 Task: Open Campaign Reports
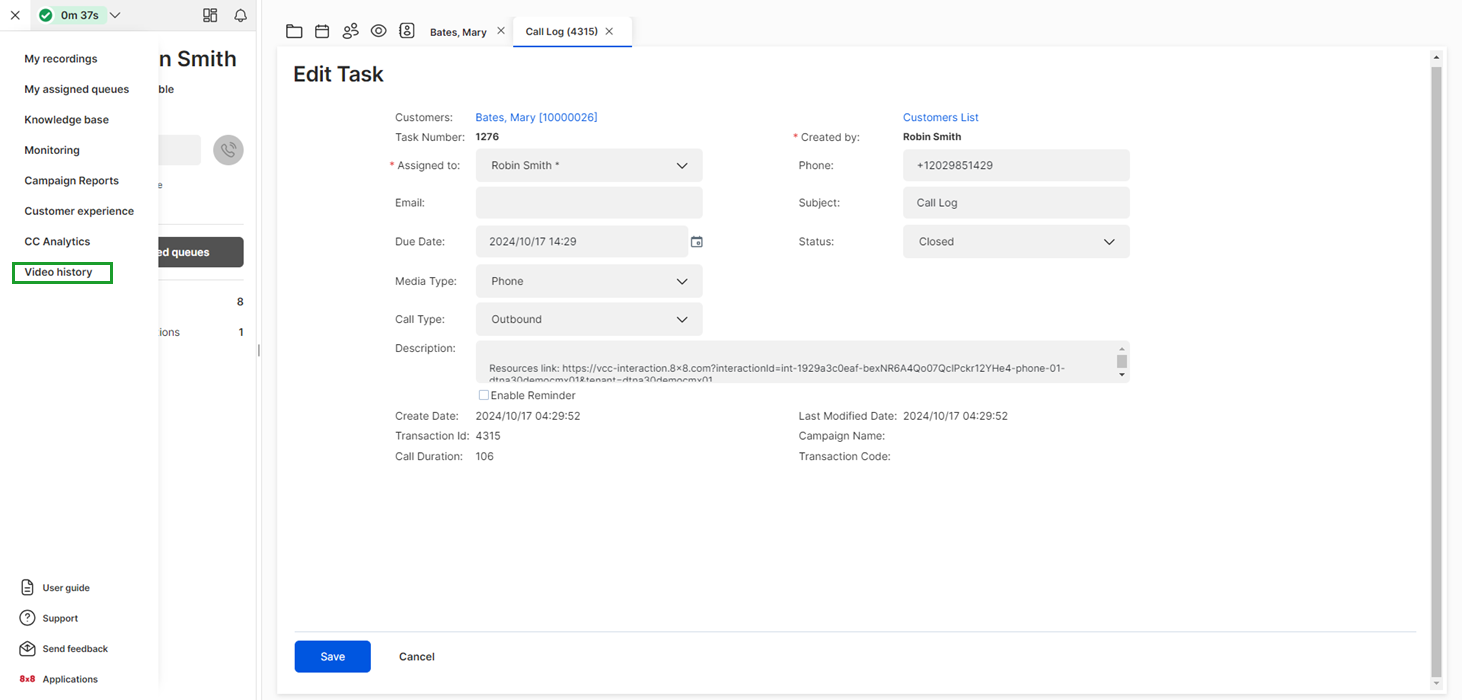pos(72,181)
